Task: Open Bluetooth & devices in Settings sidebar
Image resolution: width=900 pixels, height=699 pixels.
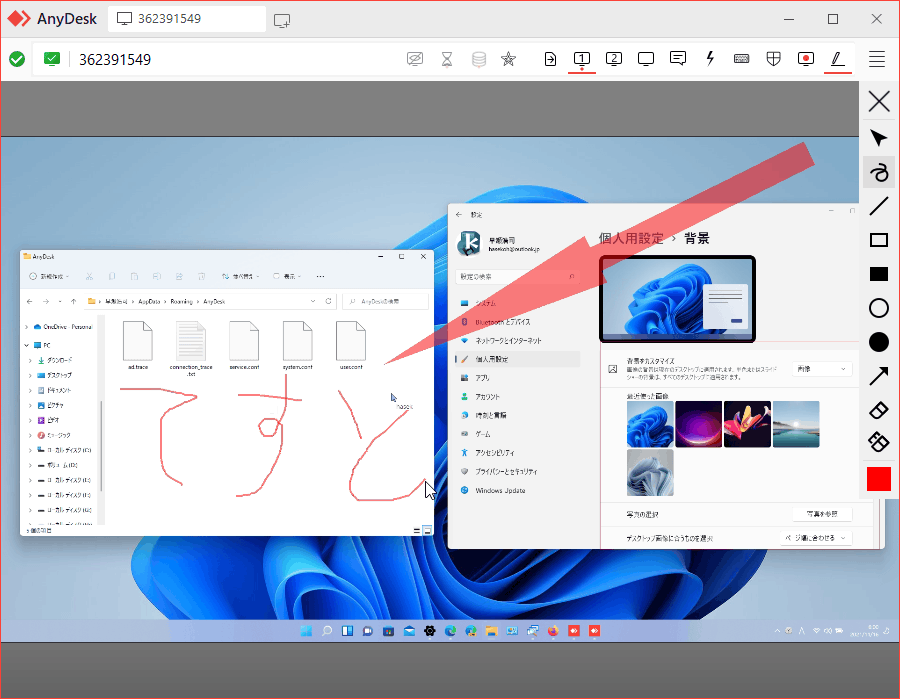Action: pos(517,322)
